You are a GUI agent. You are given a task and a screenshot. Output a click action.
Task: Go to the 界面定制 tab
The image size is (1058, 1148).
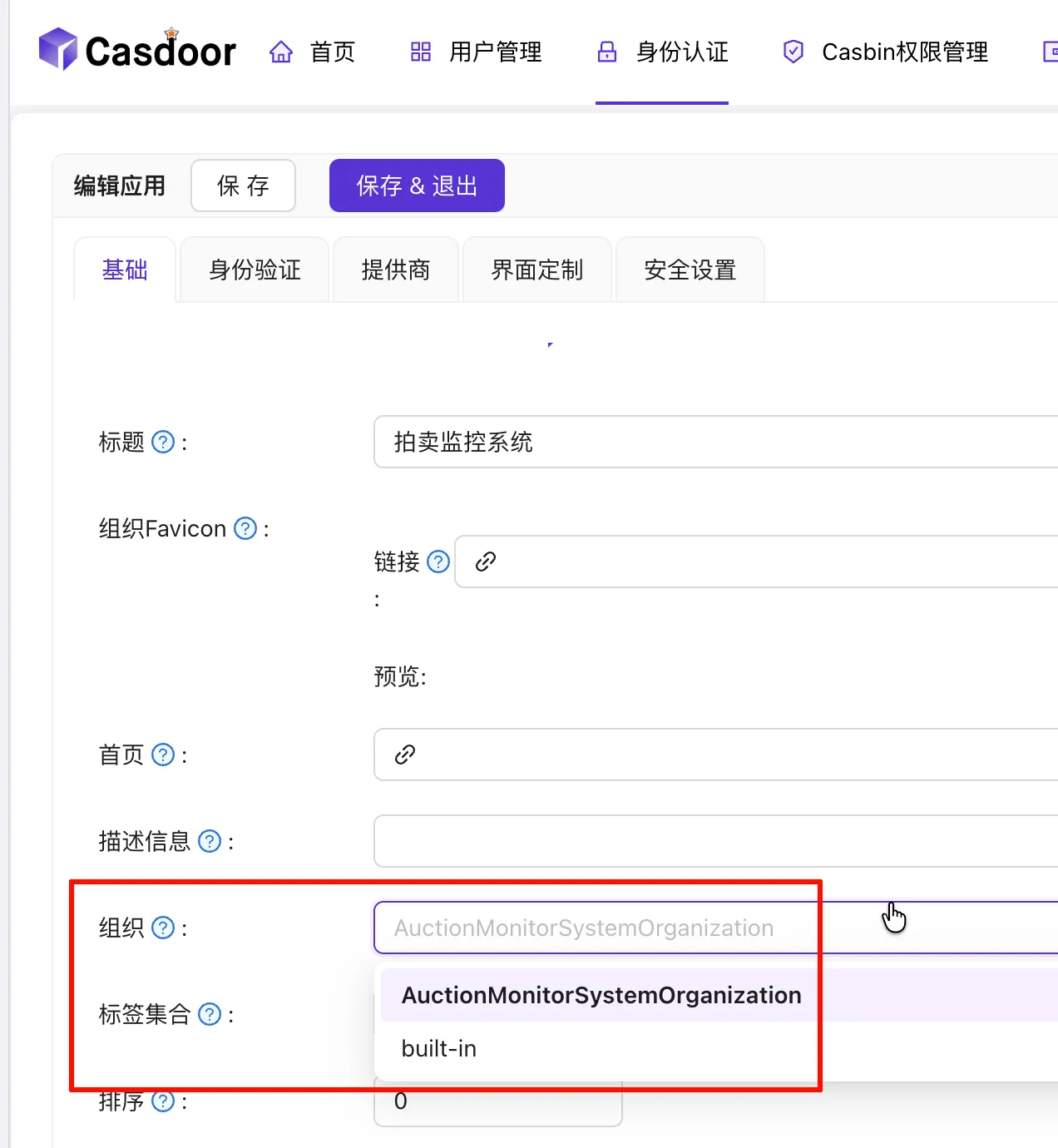(x=537, y=270)
